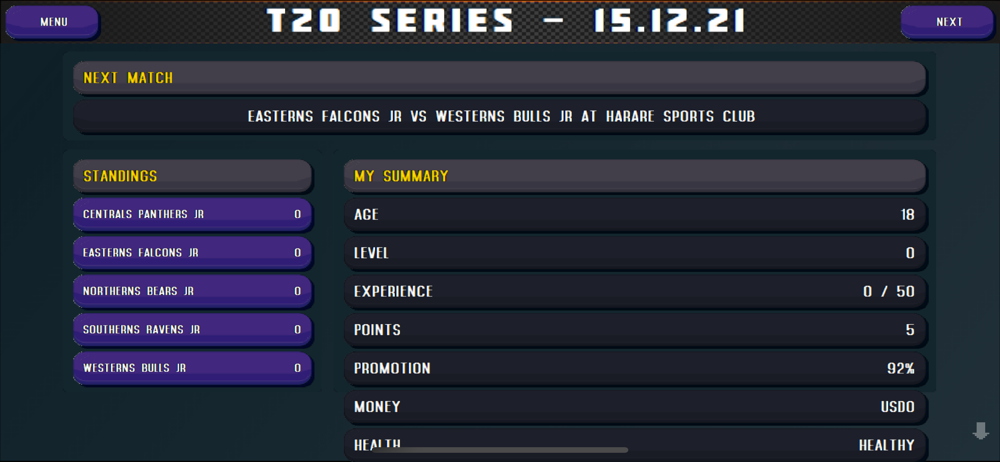The height and width of the screenshot is (462, 1000).
Task: Select Centrals Panthers Jr in standings
Action: [193, 215]
